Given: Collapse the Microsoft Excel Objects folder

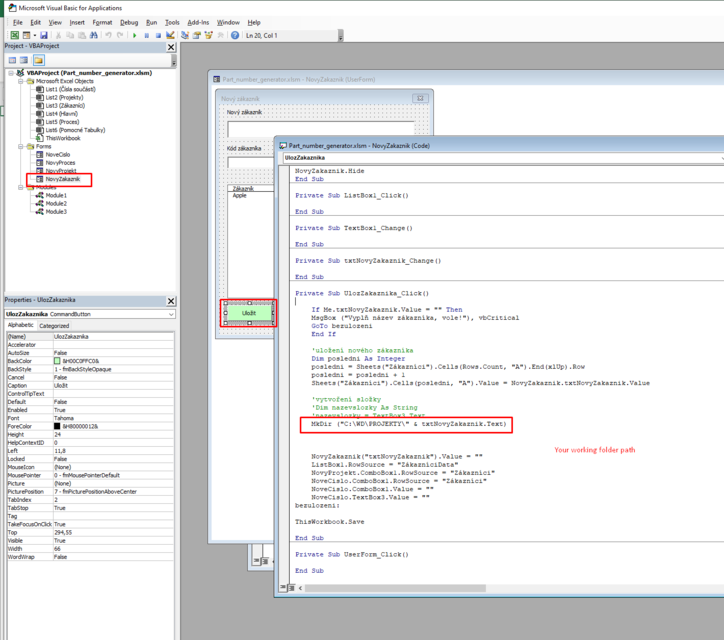Looking at the screenshot, I should click(21, 81).
